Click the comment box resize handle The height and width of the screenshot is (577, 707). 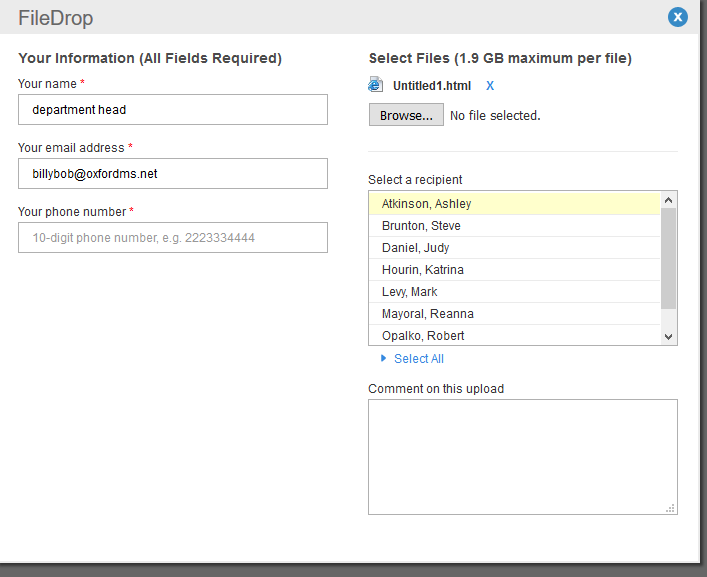(671, 508)
